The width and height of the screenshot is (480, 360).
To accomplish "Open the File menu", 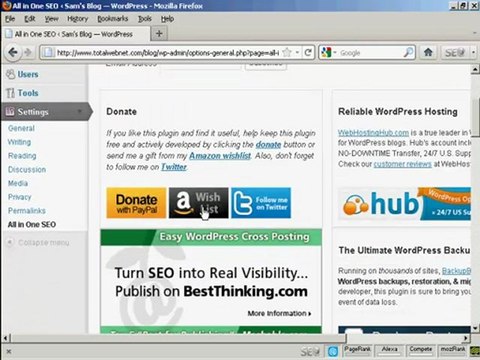I will tap(10, 19).
